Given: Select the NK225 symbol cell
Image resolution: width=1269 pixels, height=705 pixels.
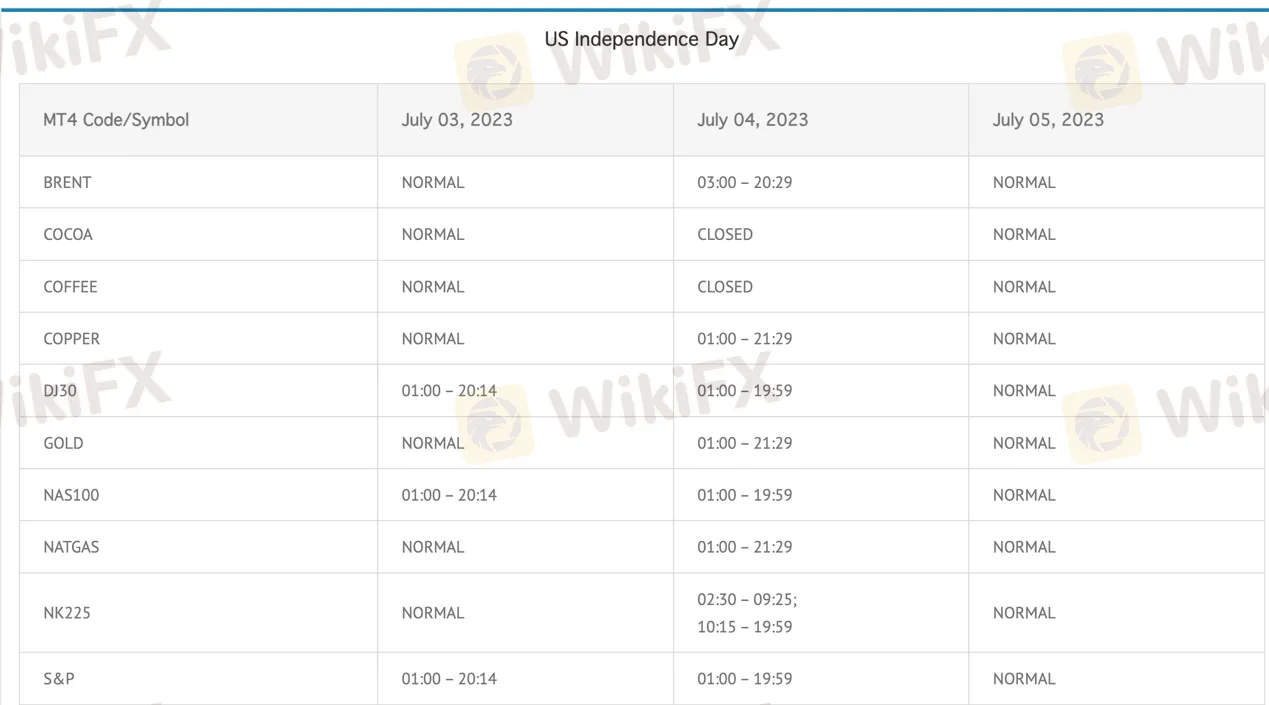Looking at the screenshot, I should 66,613.
